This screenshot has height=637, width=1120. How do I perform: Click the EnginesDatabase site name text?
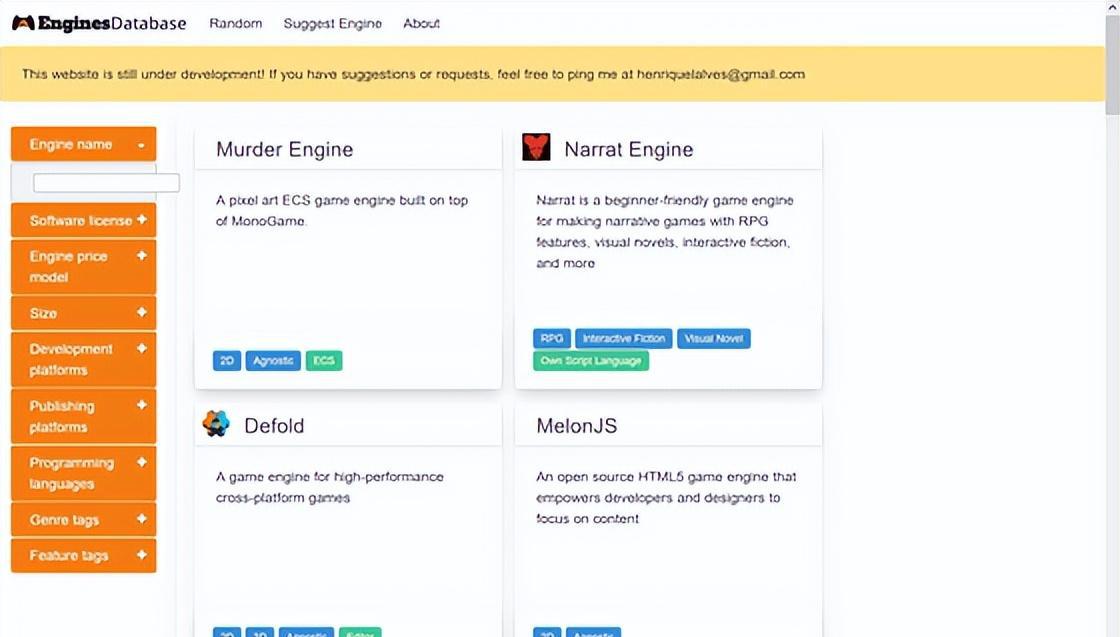pyautogui.click(x=111, y=24)
